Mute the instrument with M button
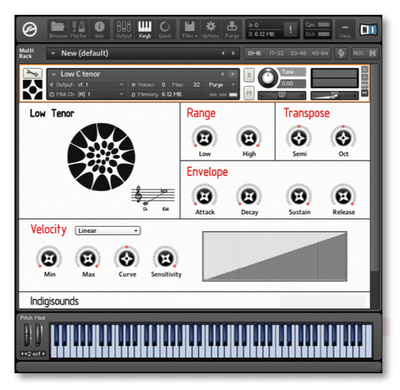Viewport: 400px width, 390px height. click(249, 92)
